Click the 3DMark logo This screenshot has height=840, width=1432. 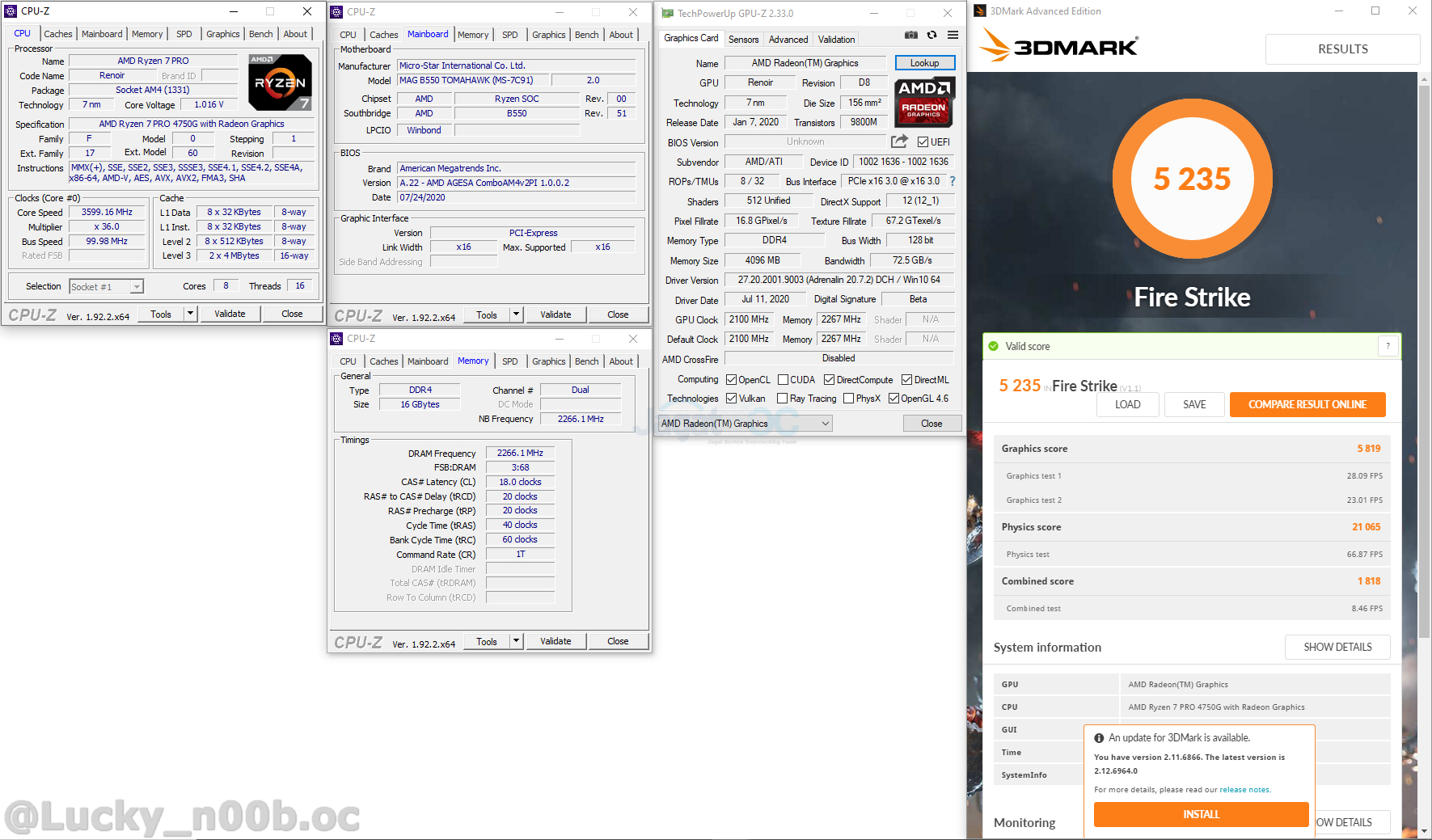1058,46
